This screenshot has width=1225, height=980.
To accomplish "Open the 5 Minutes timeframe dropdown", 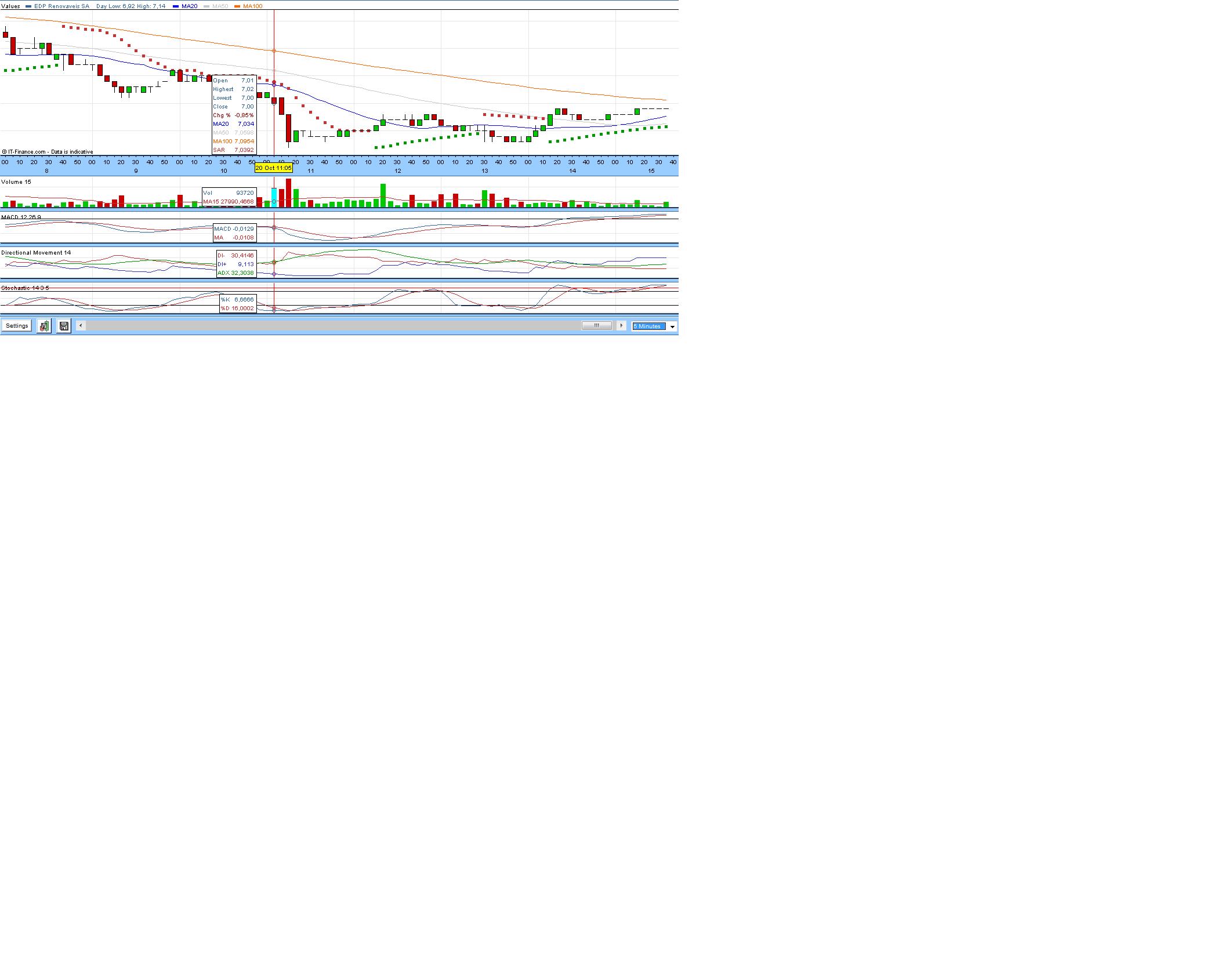I will pyautogui.click(x=654, y=326).
